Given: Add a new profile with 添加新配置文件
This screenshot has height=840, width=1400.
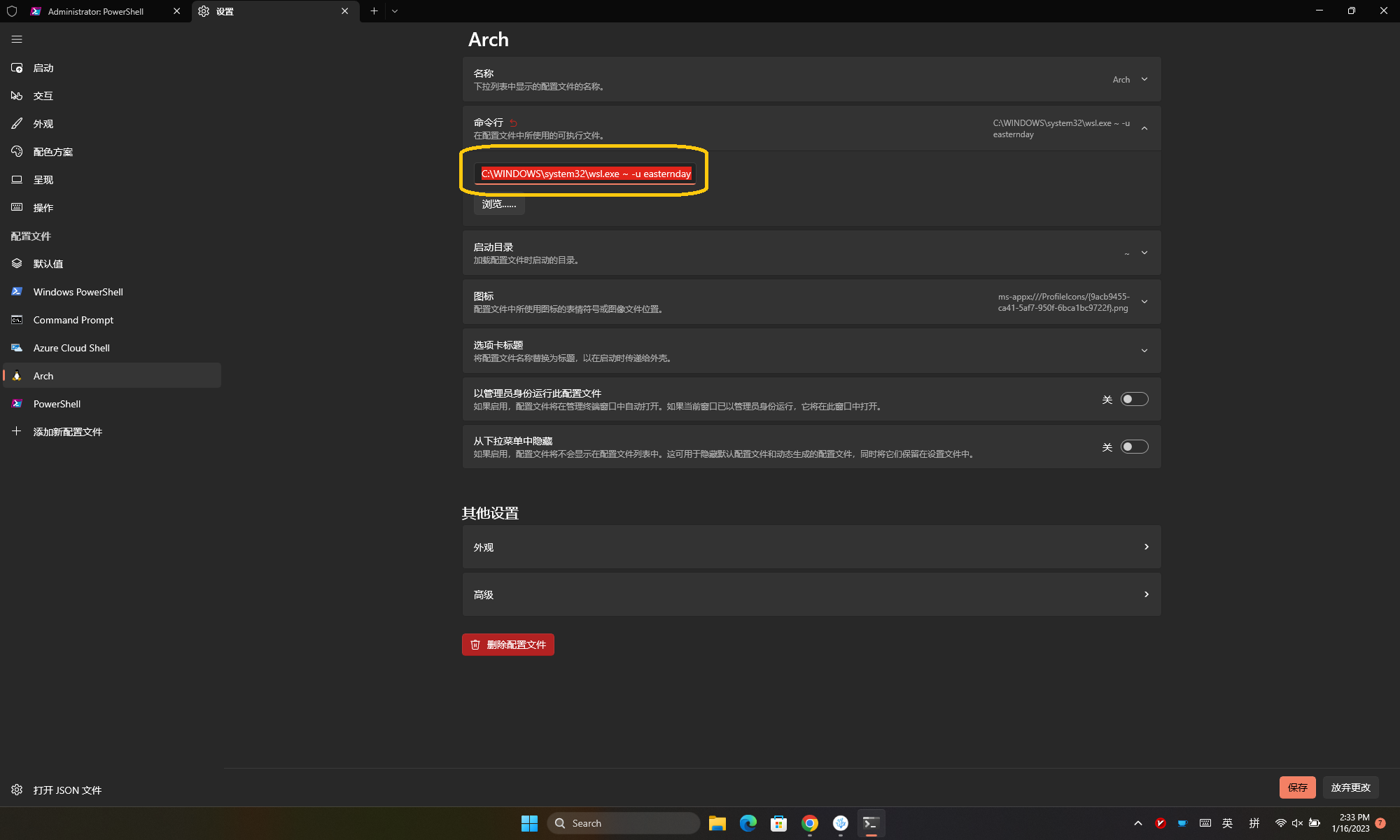Looking at the screenshot, I should 112,432.
